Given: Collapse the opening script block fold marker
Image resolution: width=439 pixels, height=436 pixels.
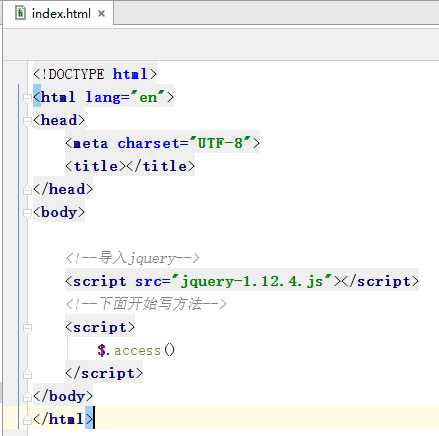Looking at the screenshot, I should pyautogui.click(x=27, y=328).
